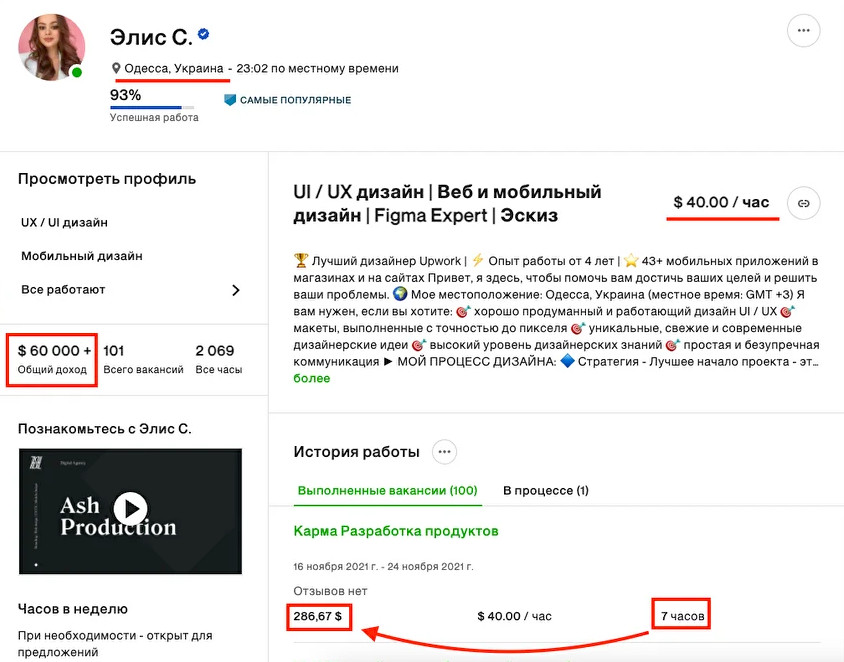Image resolution: width=844 pixels, height=662 pixels.
Task: Select Мобильный дизайн profile
Action: point(82,256)
